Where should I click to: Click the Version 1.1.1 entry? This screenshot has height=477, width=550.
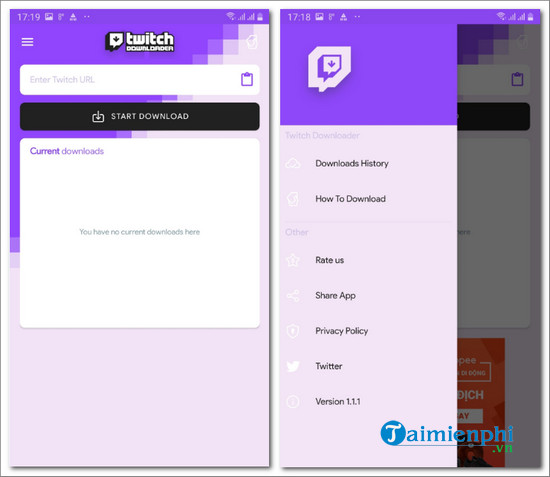[368, 402]
